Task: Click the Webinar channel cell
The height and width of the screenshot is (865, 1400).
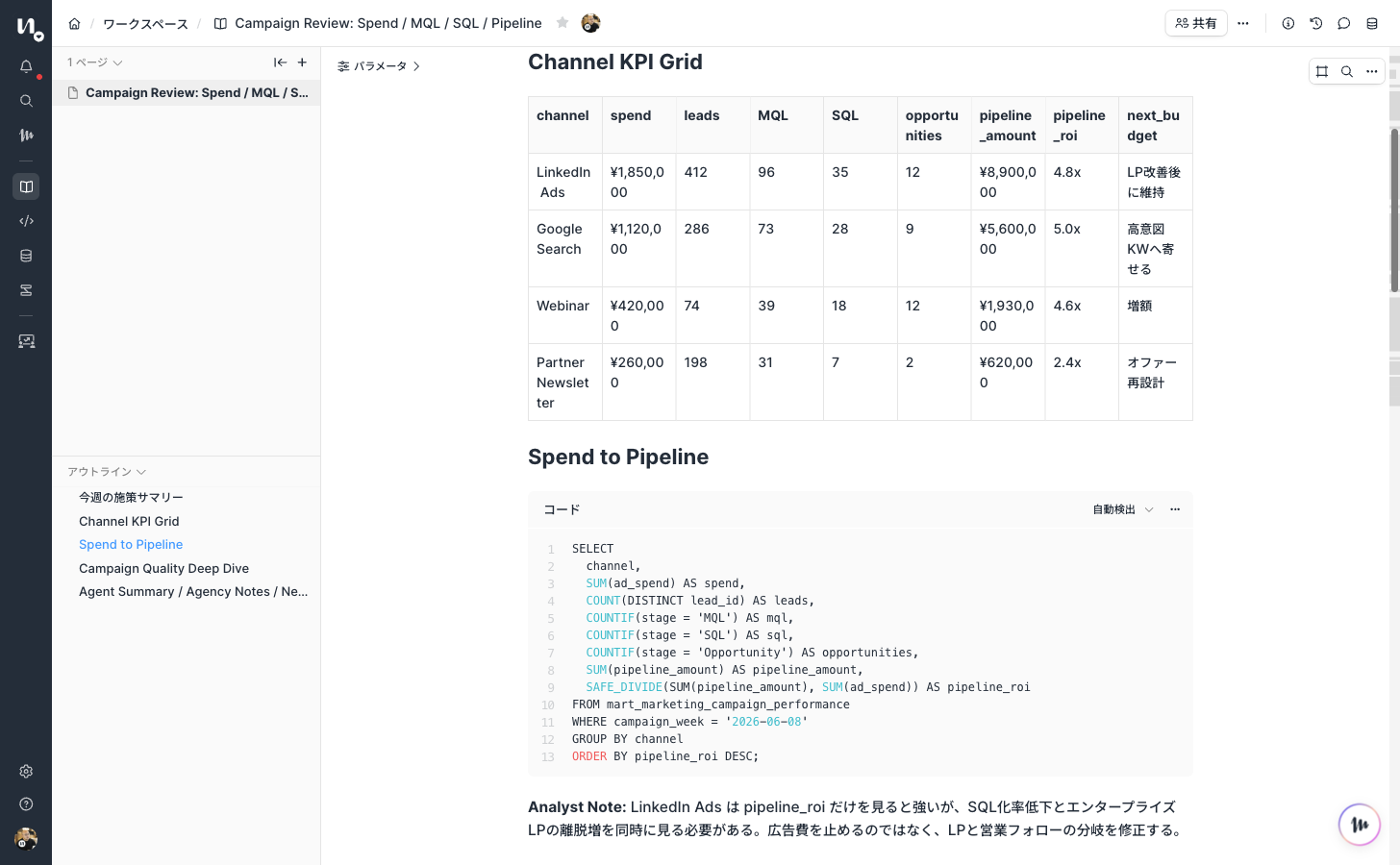Action: point(565,315)
